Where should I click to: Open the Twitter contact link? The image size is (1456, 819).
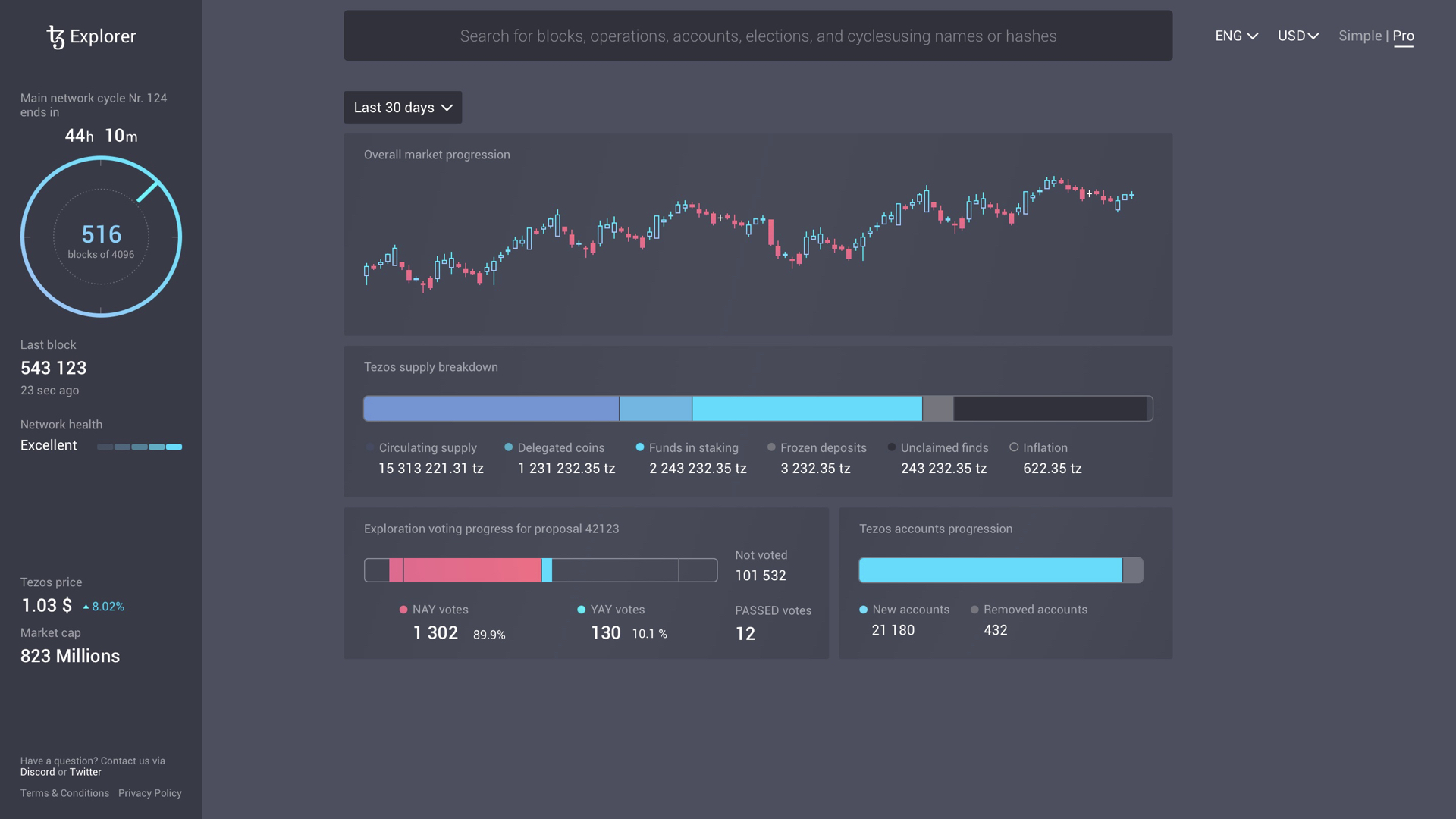point(85,772)
